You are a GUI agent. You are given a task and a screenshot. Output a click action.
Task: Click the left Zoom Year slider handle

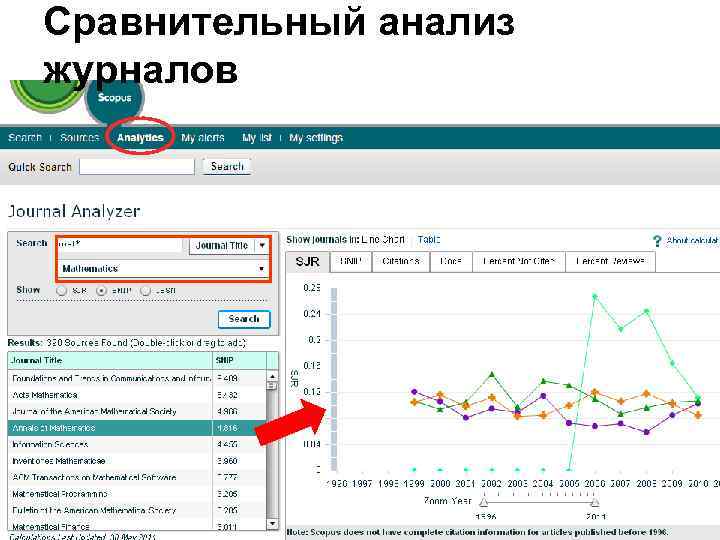(x=484, y=501)
